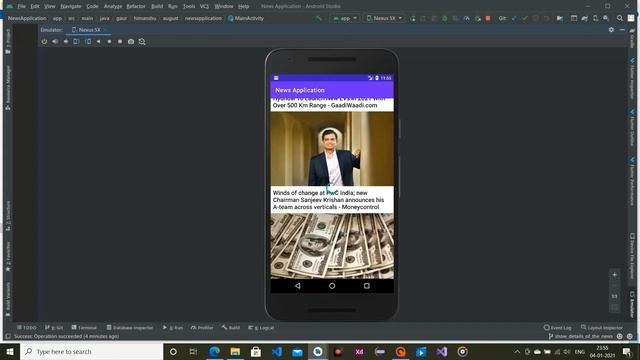Click Attach Debugger to Android Process icon

(x=477, y=18)
